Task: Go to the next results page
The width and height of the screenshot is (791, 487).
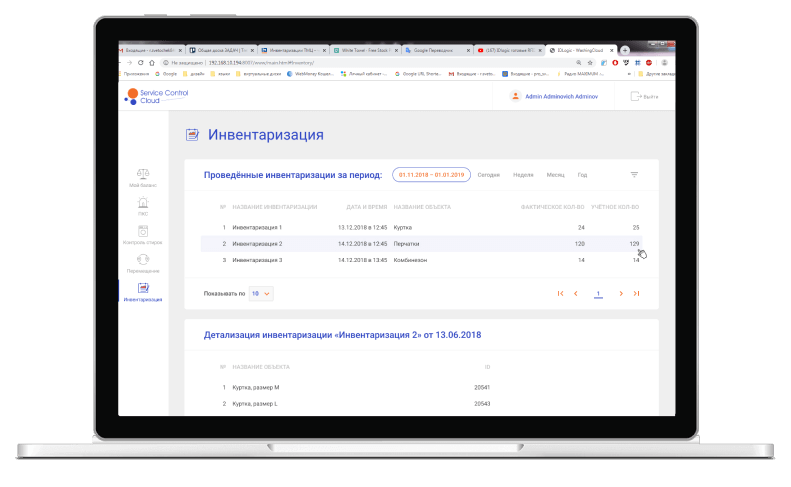Action: click(x=621, y=294)
